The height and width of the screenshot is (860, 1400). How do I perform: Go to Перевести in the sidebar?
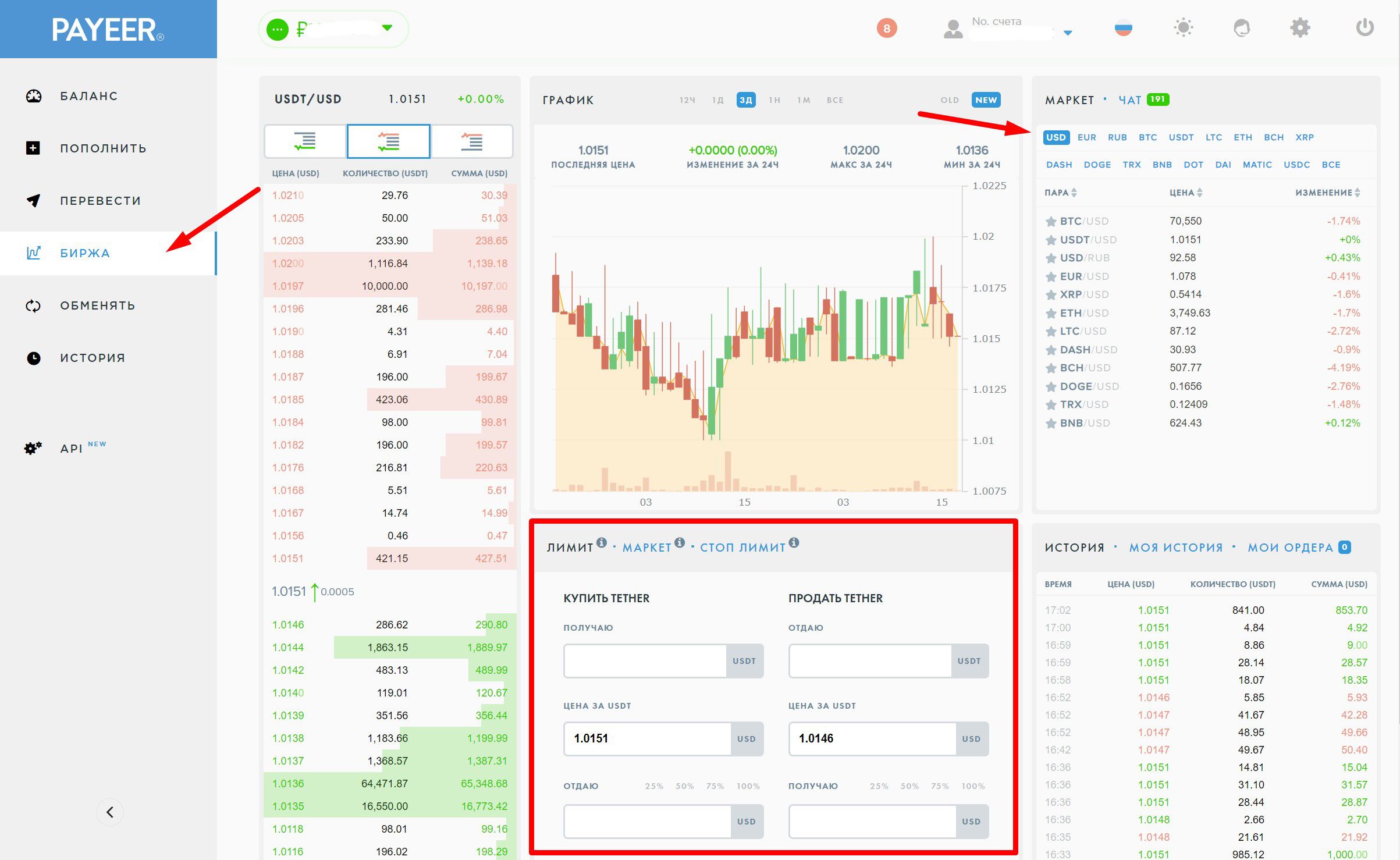pos(108,201)
